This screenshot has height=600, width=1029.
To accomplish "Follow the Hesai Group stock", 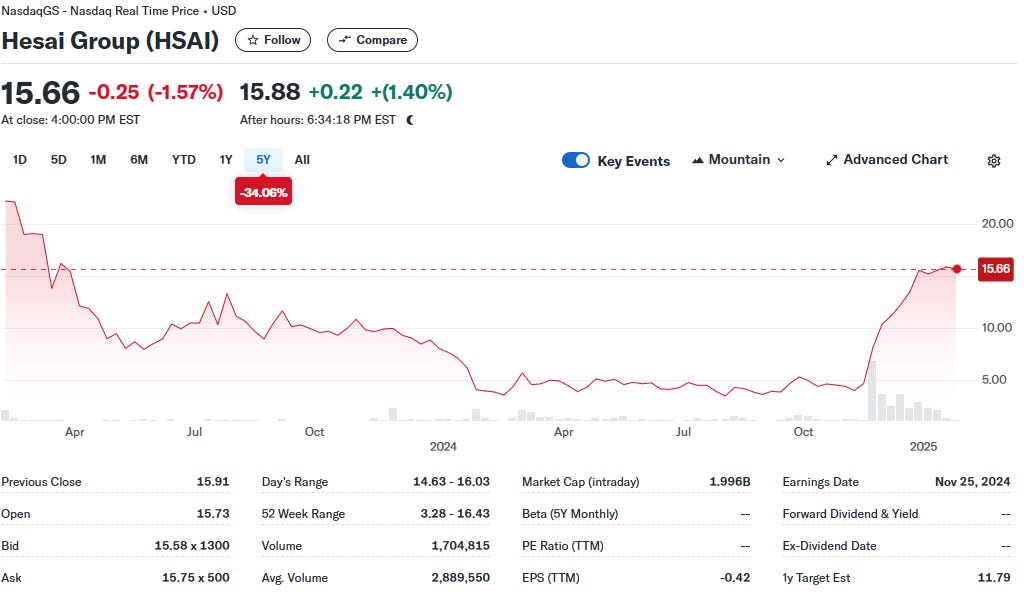I will pos(273,40).
